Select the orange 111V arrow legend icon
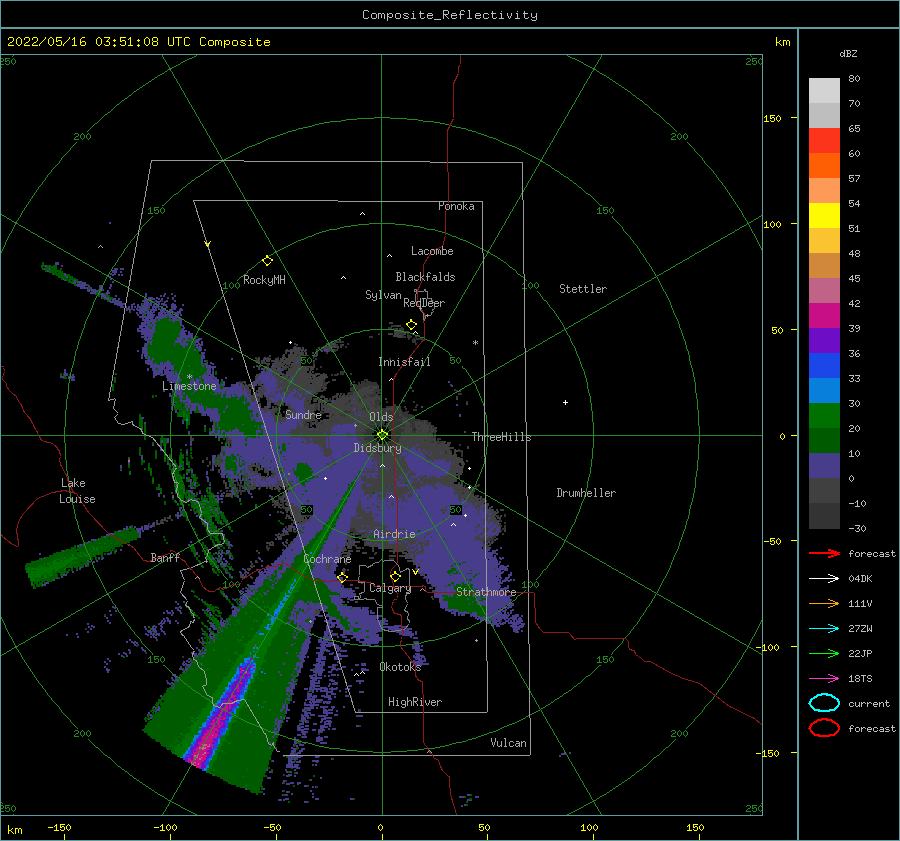900x841 pixels. click(x=824, y=603)
